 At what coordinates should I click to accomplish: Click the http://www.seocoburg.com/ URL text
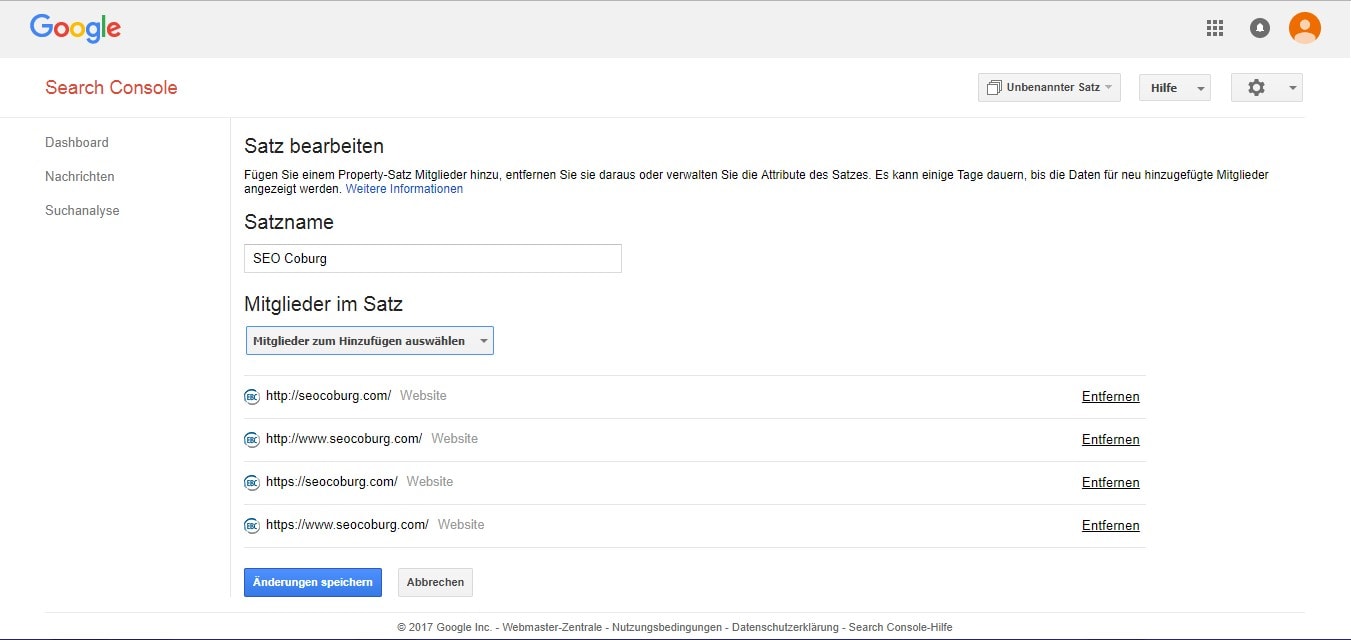point(344,438)
